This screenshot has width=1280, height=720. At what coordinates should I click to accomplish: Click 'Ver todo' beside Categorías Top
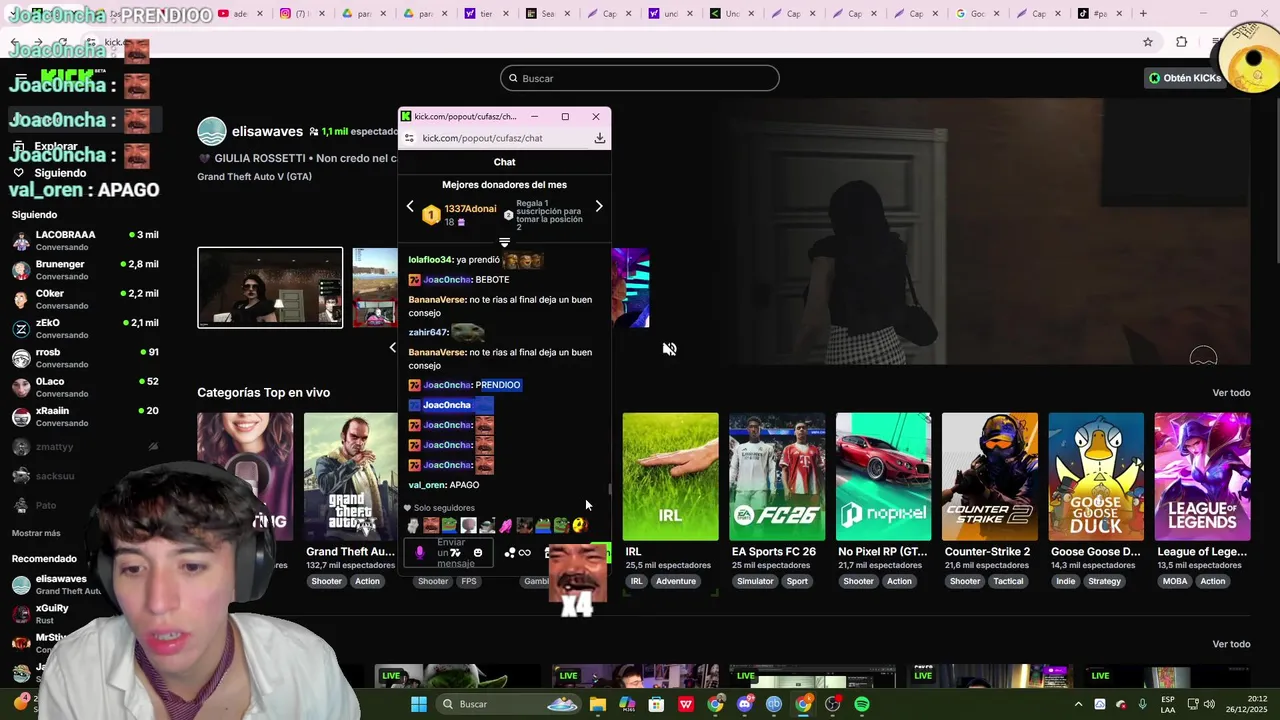click(1231, 393)
